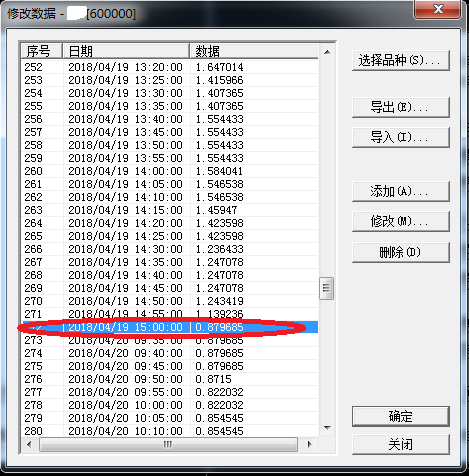Select row 276 with value 0.8715
The width and height of the screenshot is (469, 476).
170,379
